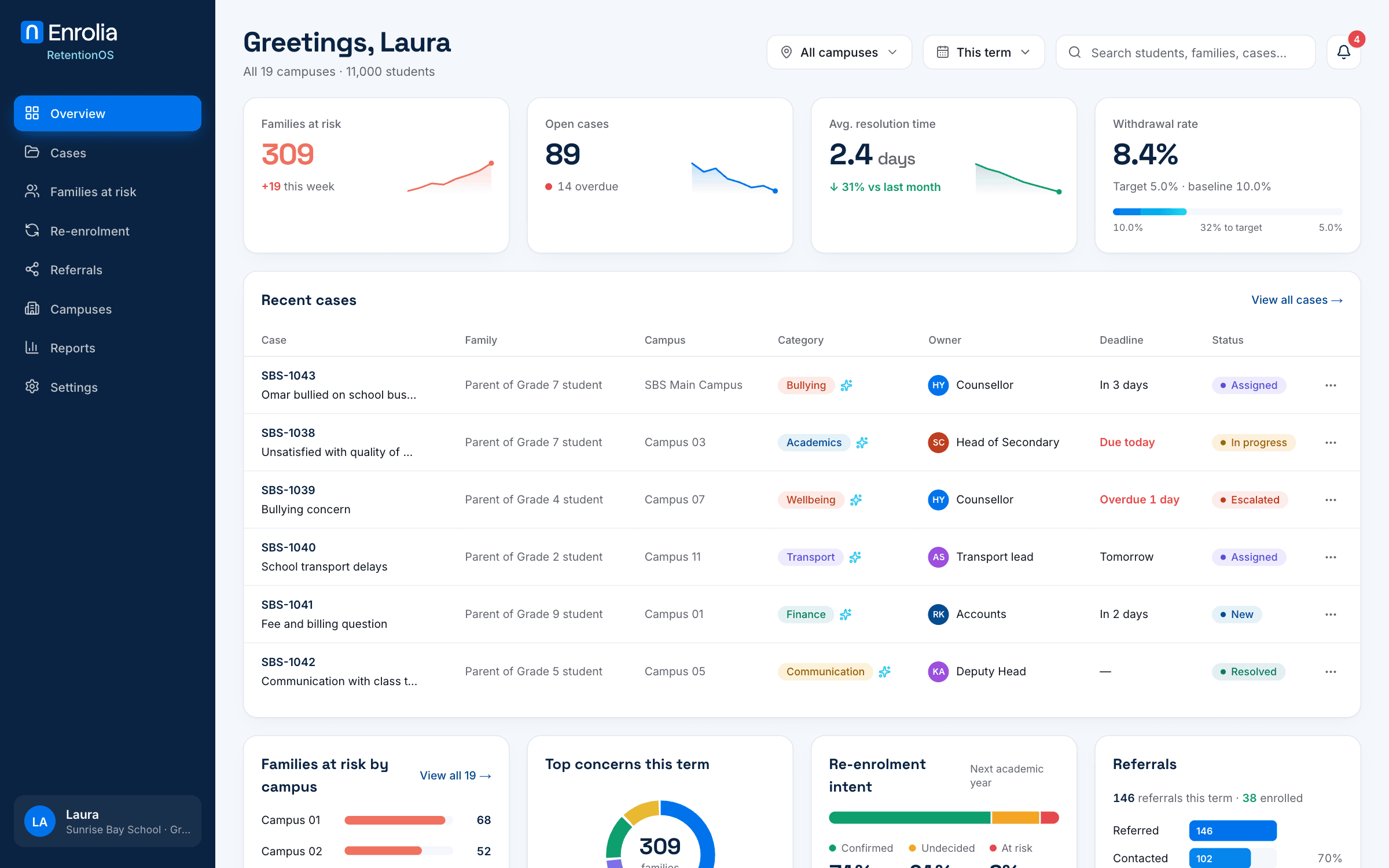Open Re-enrolment in sidebar
1389x868 pixels.
click(108, 231)
